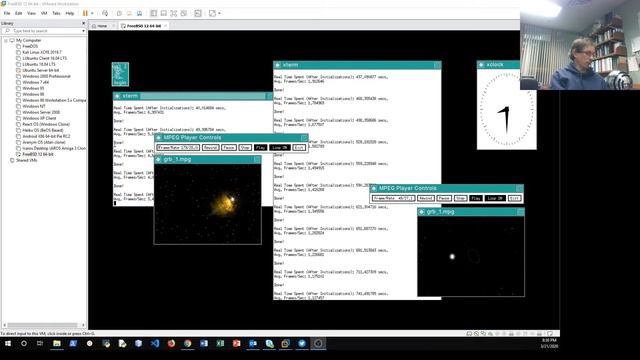Click Stop in left MPEG Player Controls
Viewport: 640px width, 360px height.
pyautogui.click(x=245, y=147)
